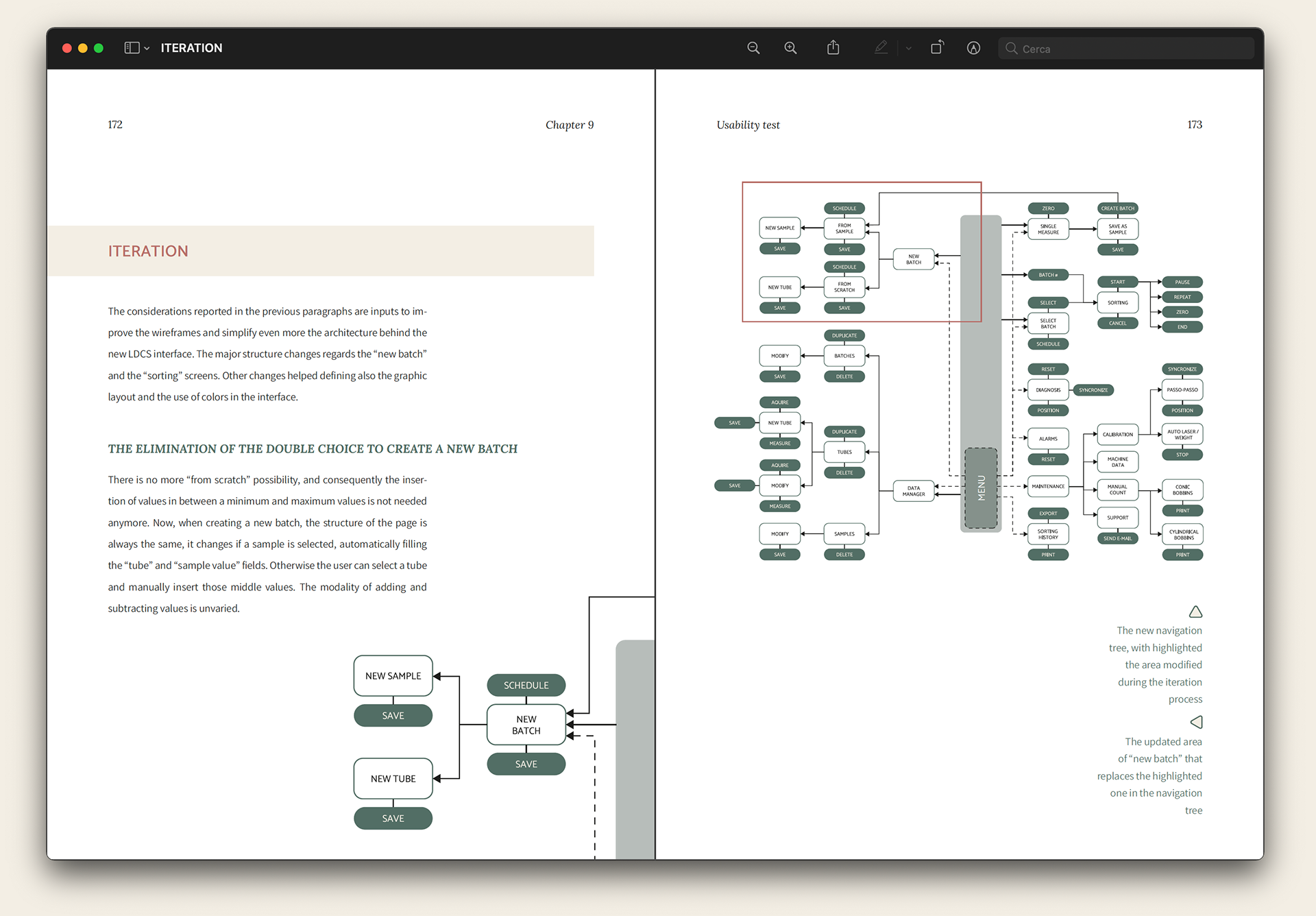Click the SORTING HISTORY node
This screenshot has height=916, width=1316.
click(x=1048, y=534)
